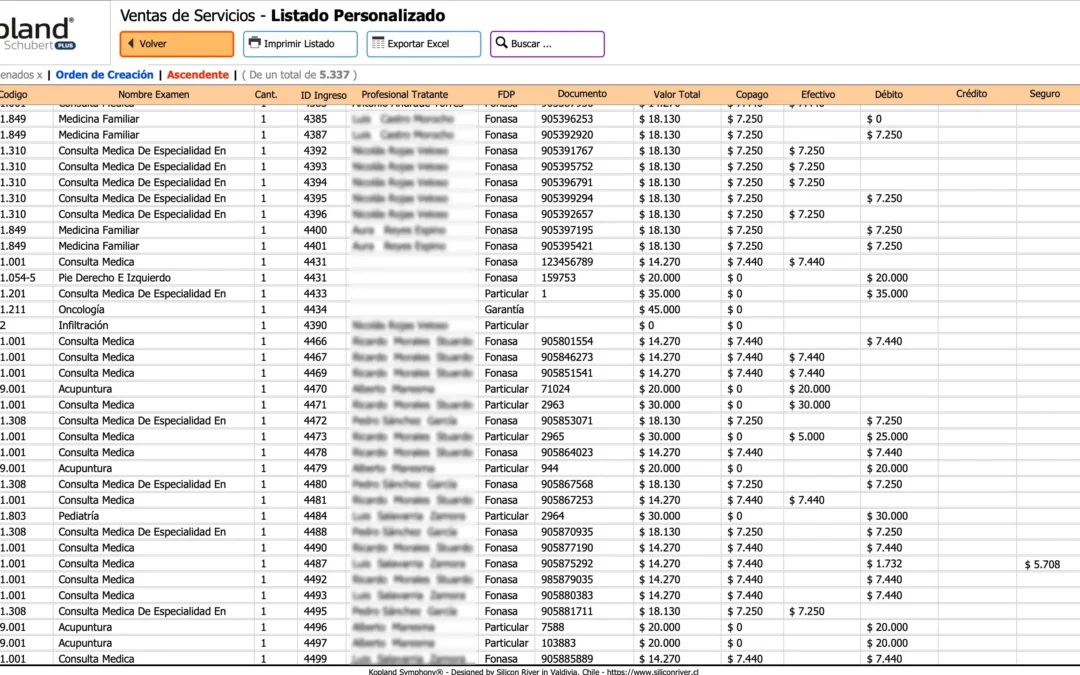Viewport: 1080px width, 675px height.
Task: Sort by the Nombre Examen column header
Action: coord(154,94)
